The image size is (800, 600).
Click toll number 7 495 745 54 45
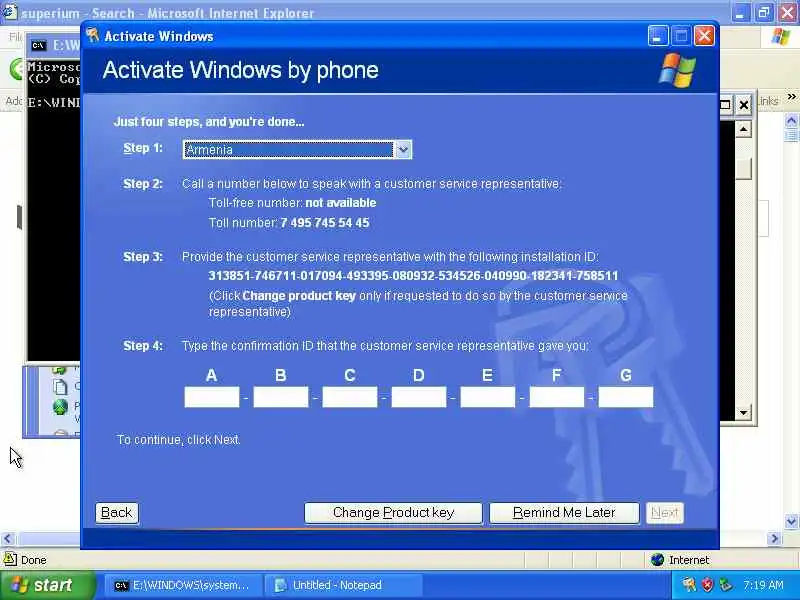tap(325, 223)
